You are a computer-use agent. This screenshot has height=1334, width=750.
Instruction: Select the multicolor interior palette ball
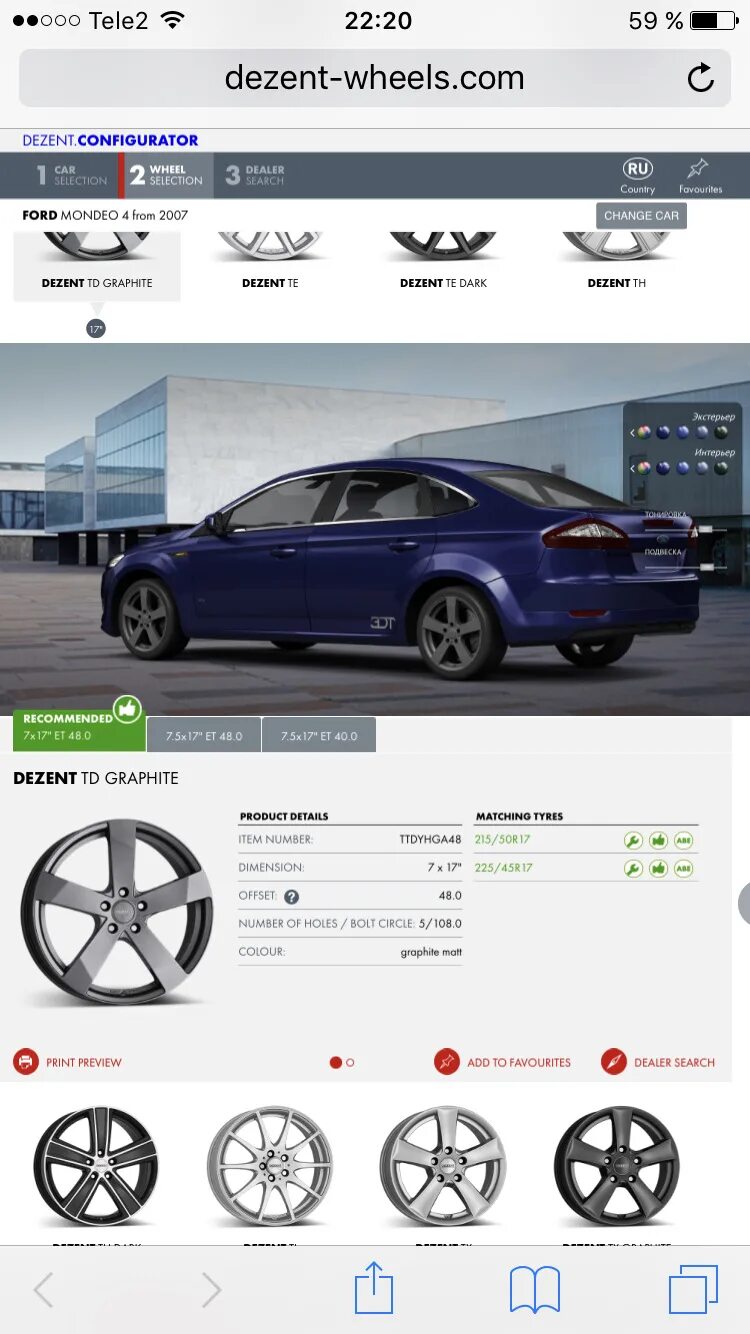pyautogui.click(x=644, y=467)
